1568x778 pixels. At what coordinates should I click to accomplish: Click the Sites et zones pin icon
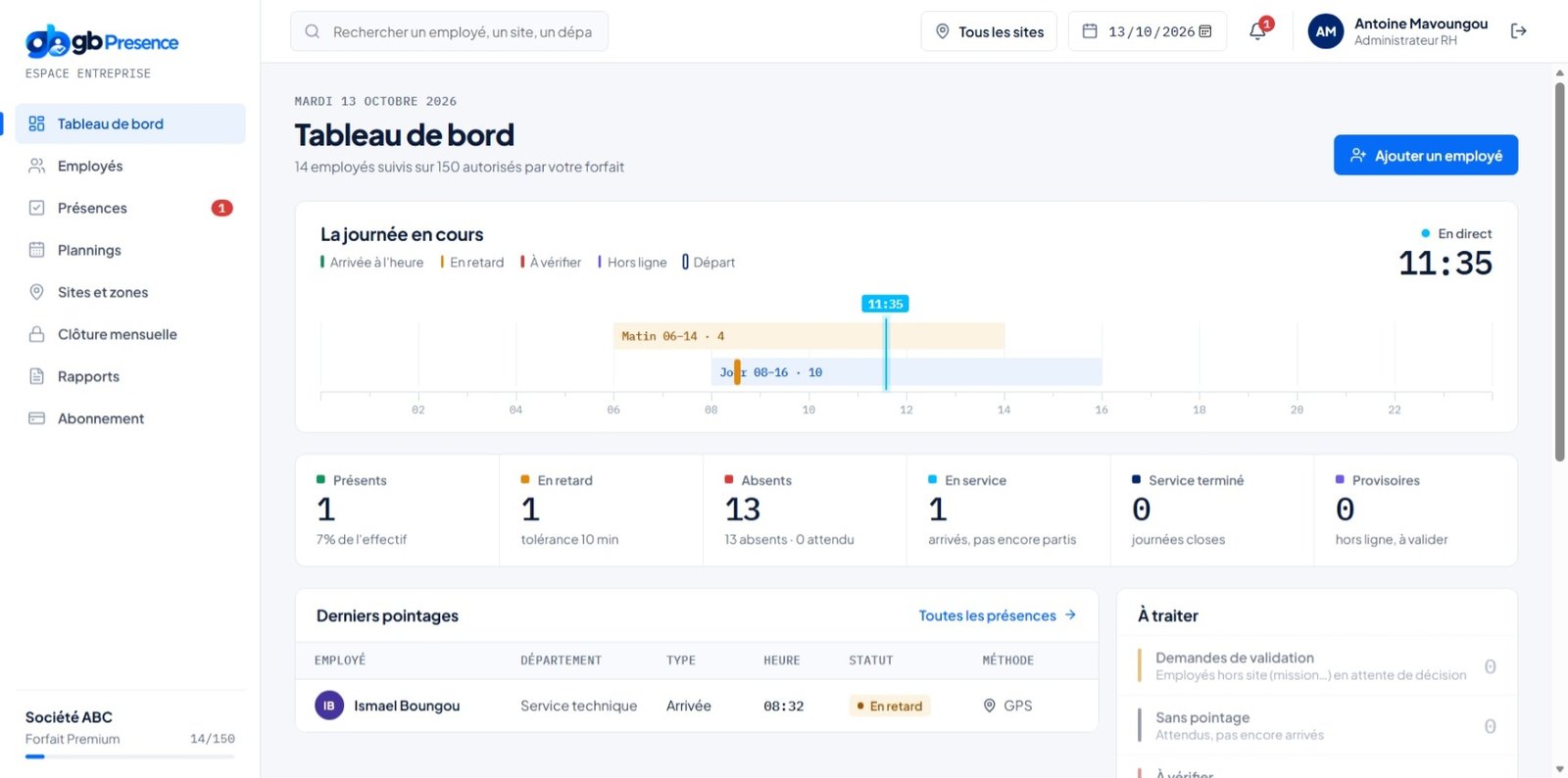[x=36, y=292]
